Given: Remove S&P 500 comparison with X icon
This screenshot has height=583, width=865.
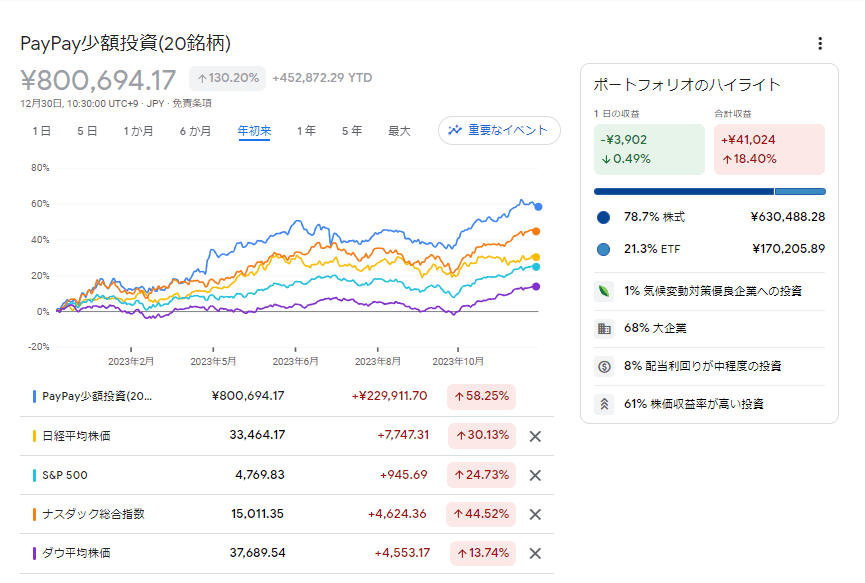Looking at the screenshot, I should coord(535,475).
